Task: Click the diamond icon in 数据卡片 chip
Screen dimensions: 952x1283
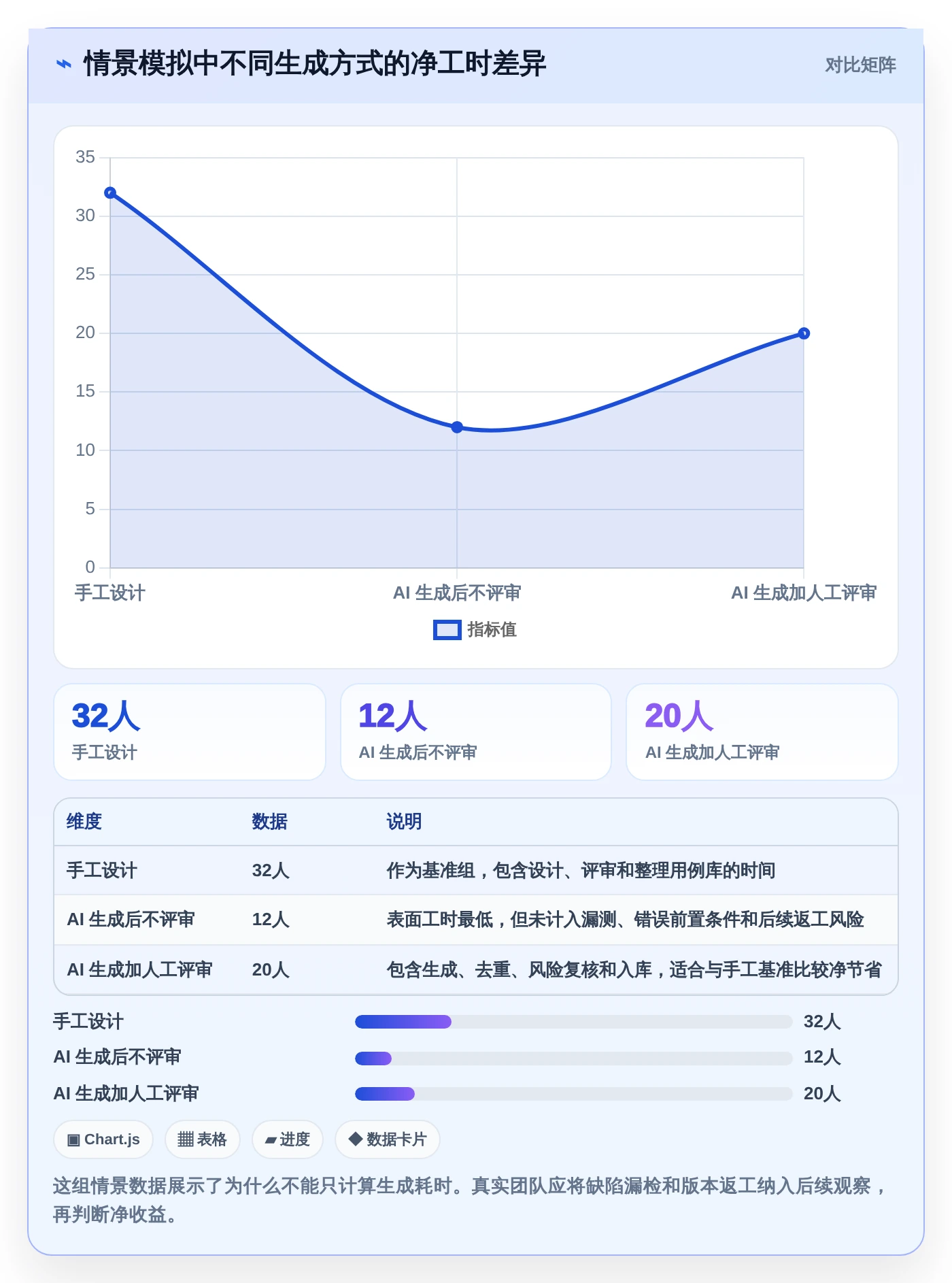Action: coord(355,1139)
